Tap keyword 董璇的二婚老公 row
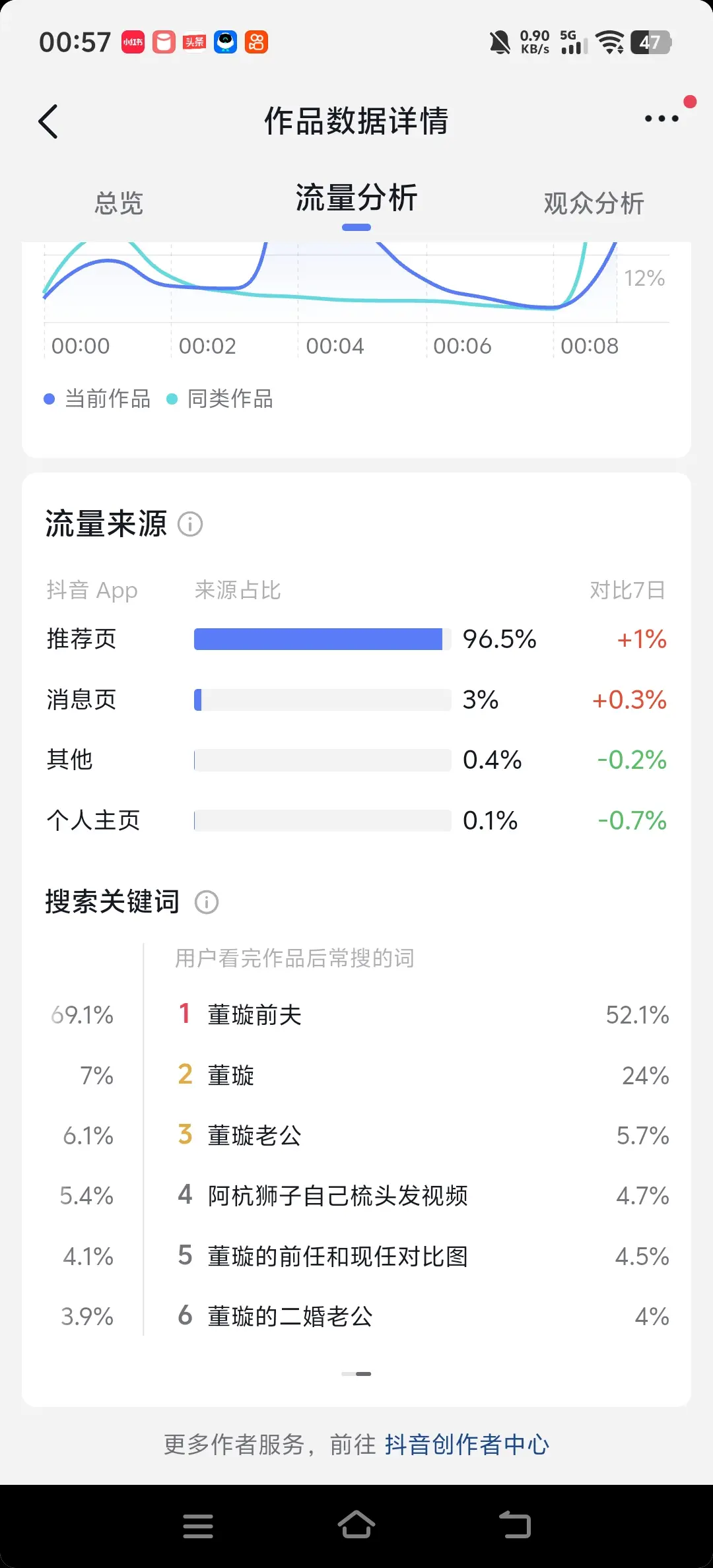Screen dimensions: 713x1568 click(x=290, y=1317)
